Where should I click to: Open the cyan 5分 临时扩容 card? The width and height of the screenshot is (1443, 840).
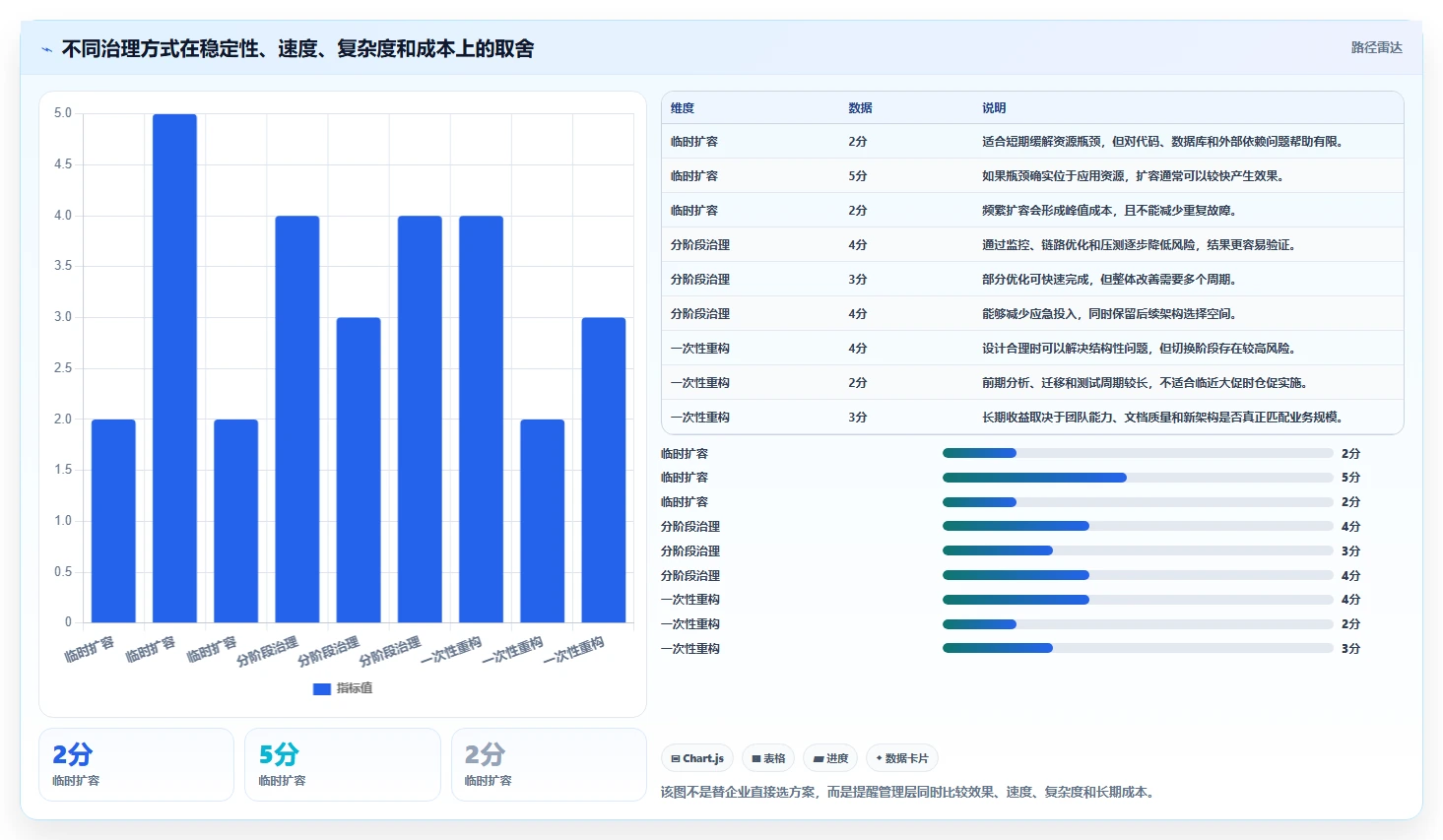pos(343,764)
